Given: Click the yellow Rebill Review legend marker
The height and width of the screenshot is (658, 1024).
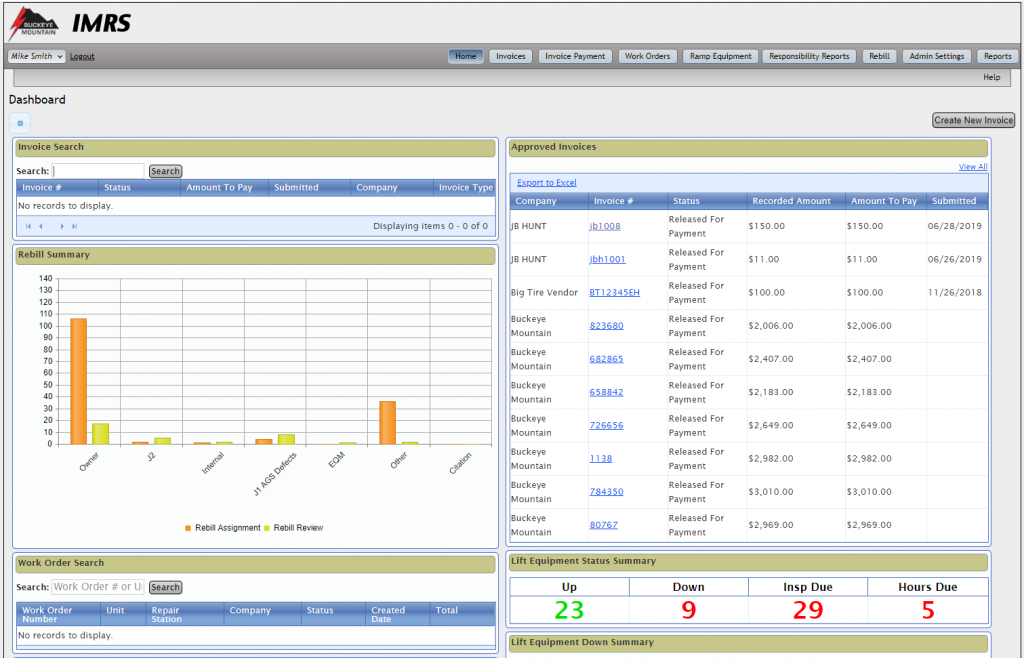Looking at the screenshot, I should point(267,528).
